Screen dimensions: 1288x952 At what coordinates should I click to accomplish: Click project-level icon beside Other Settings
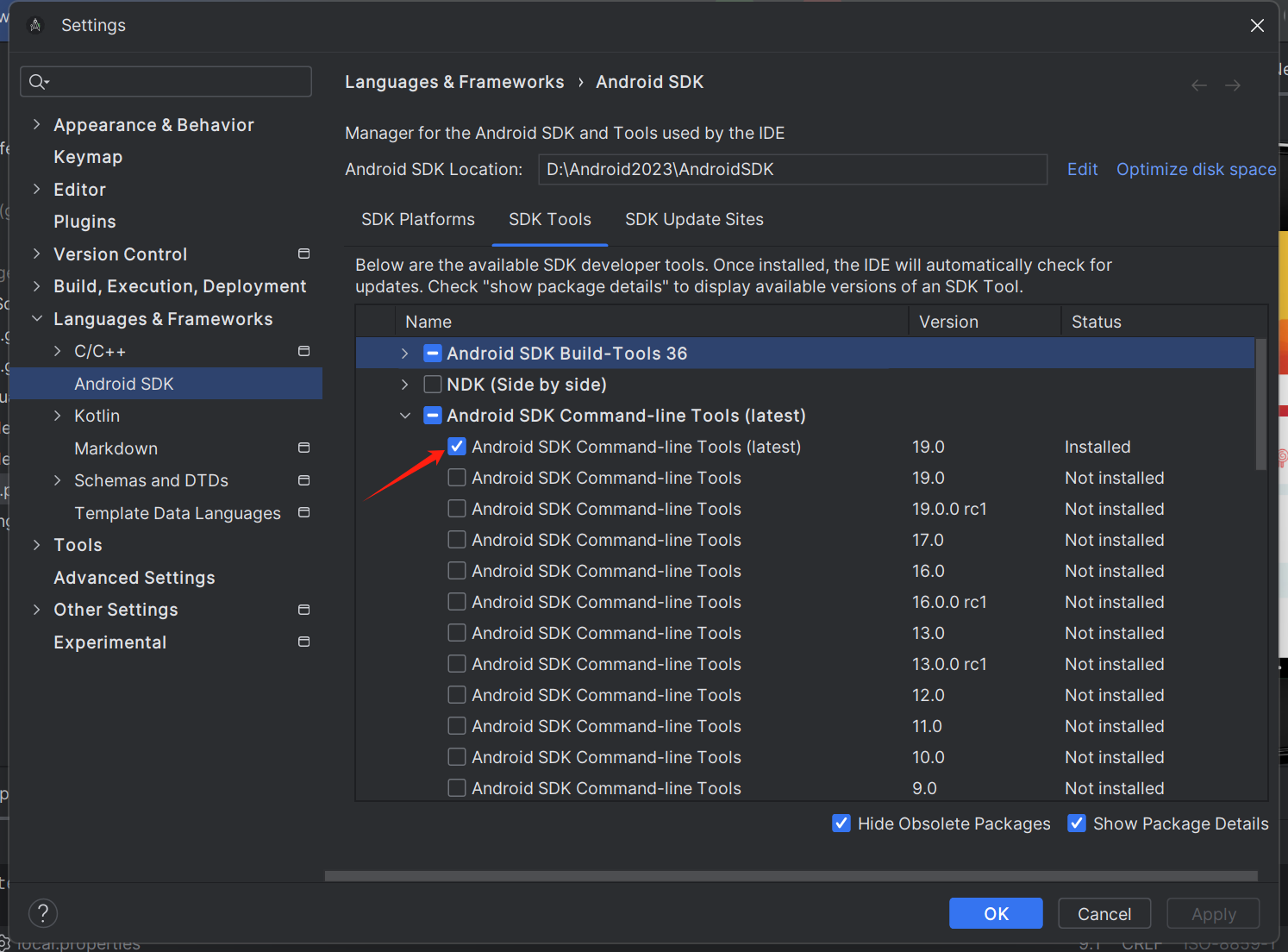tap(303, 610)
